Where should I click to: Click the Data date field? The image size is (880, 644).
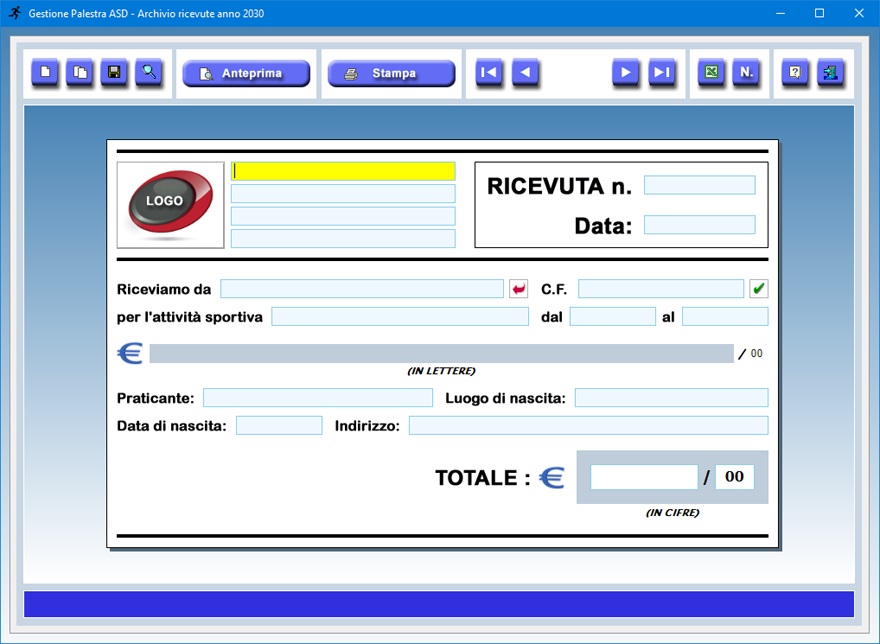(x=699, y=225)
